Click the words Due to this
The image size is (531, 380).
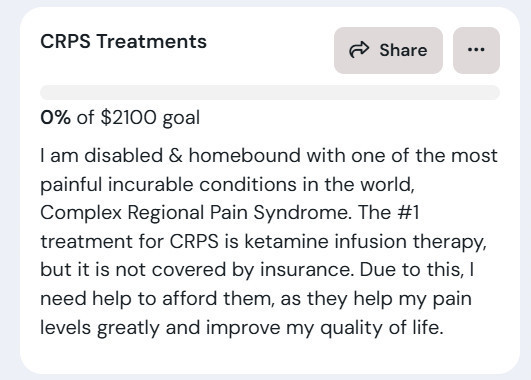tap(411, 270)
